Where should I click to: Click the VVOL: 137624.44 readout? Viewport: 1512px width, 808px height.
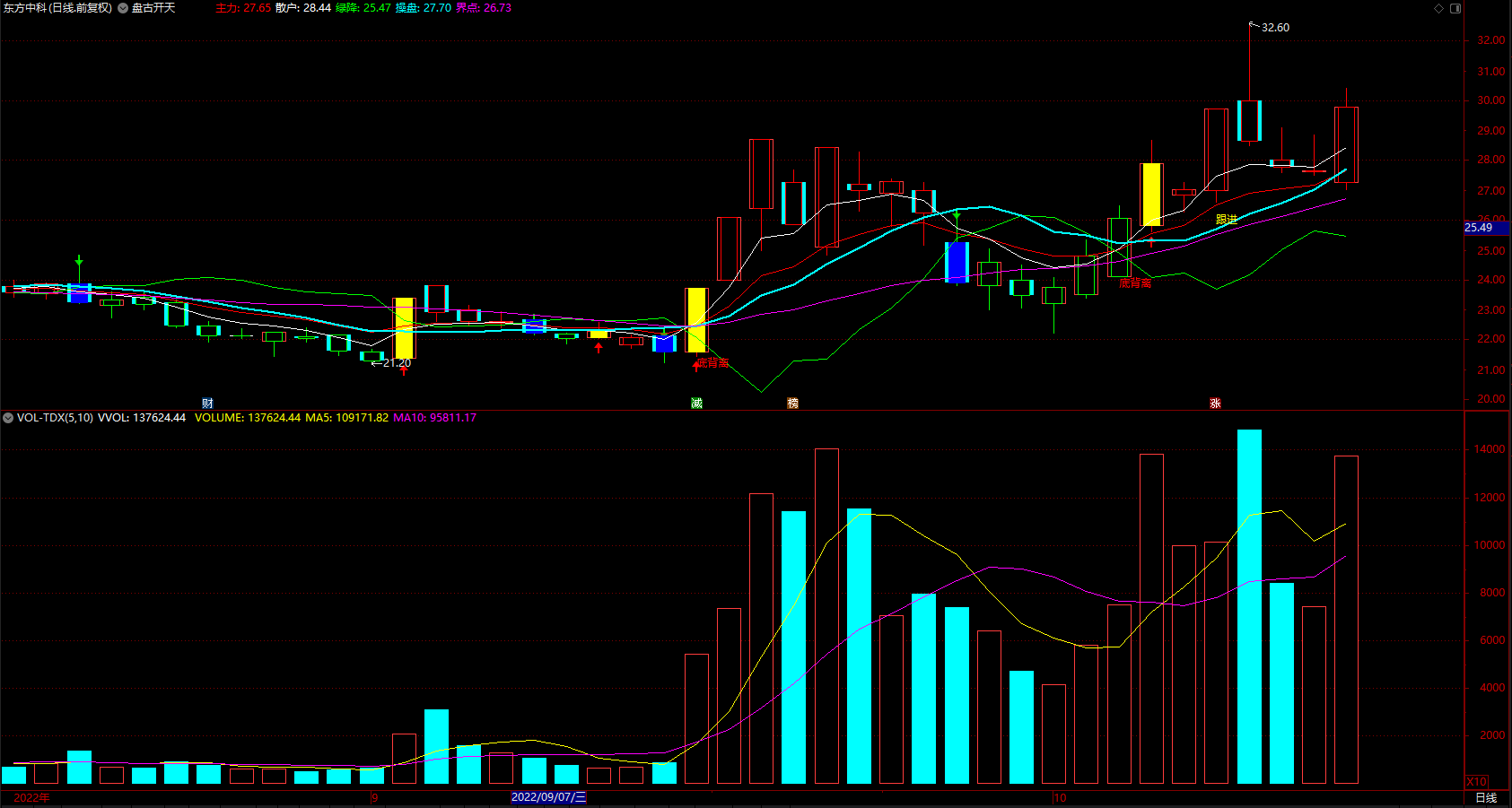point(142,418)
